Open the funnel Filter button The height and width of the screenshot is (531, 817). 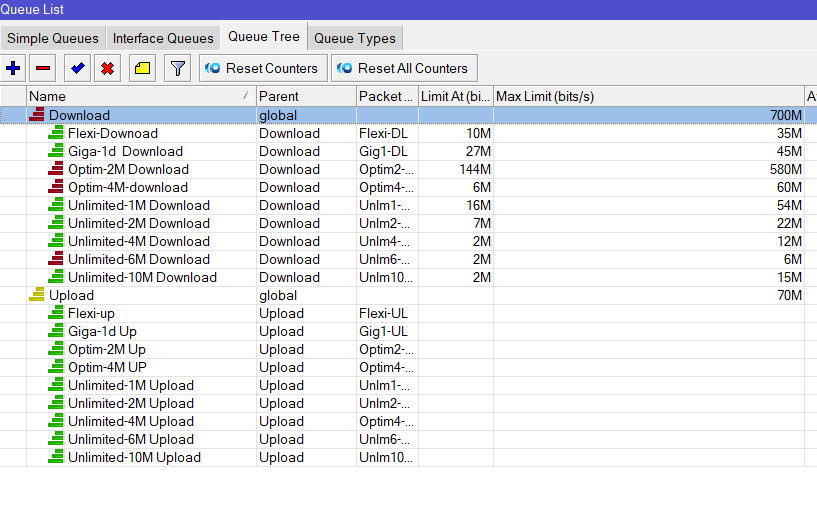[x=177, y=68]
